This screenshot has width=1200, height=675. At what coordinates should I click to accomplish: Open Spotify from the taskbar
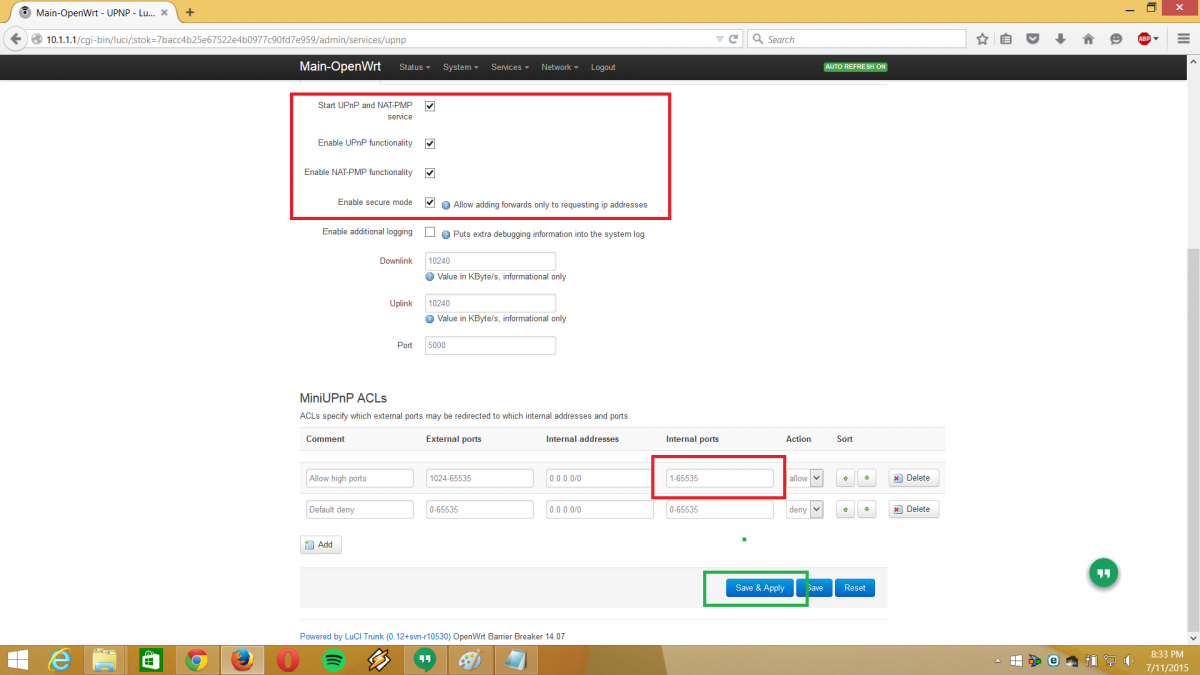[333, 660]
